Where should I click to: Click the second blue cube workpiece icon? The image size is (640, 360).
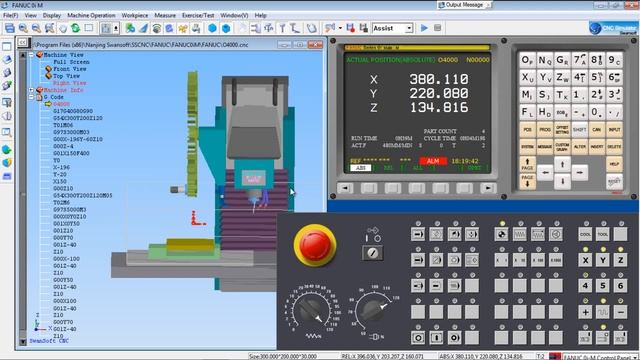[226, 28]
